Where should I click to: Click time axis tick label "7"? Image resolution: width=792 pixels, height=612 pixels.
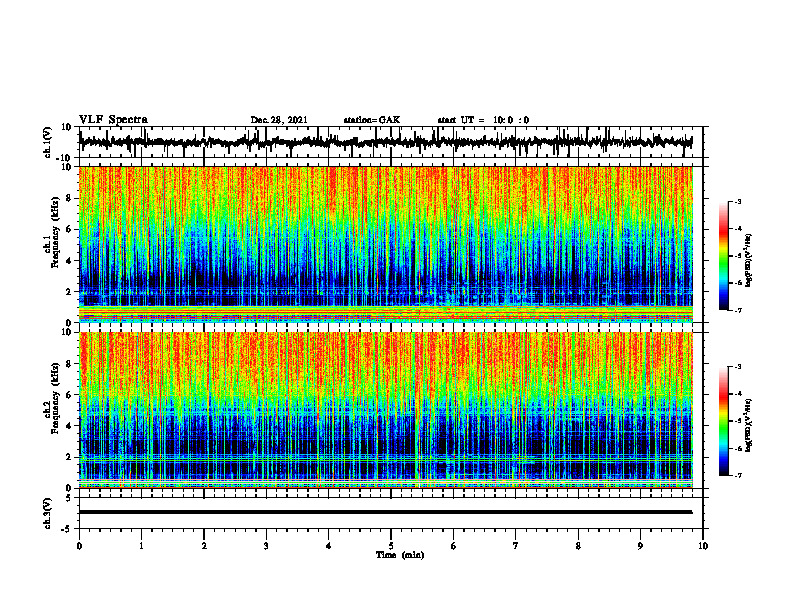point(516,546)
